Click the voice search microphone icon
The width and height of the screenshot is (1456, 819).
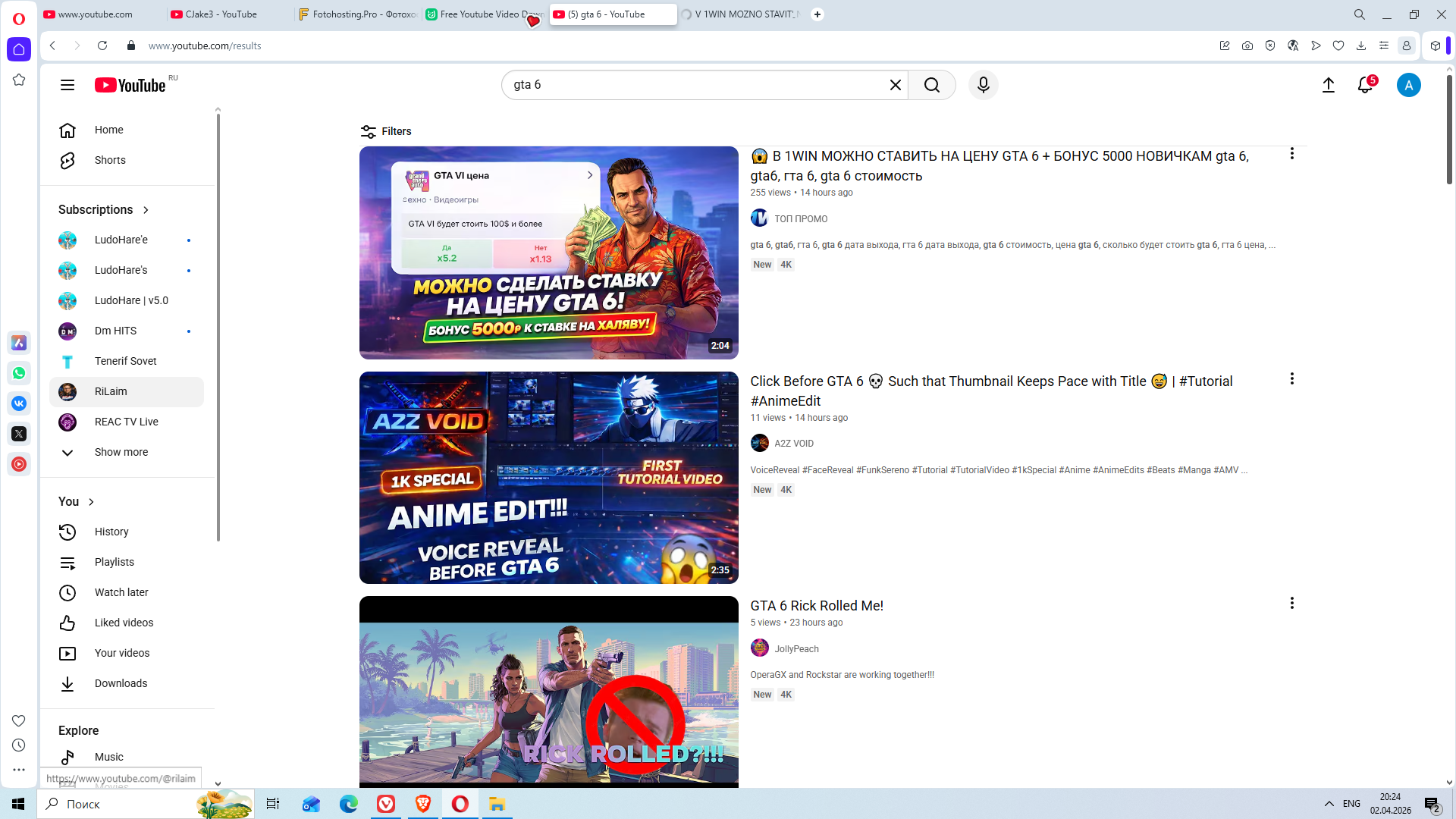(x=984, y=85)
